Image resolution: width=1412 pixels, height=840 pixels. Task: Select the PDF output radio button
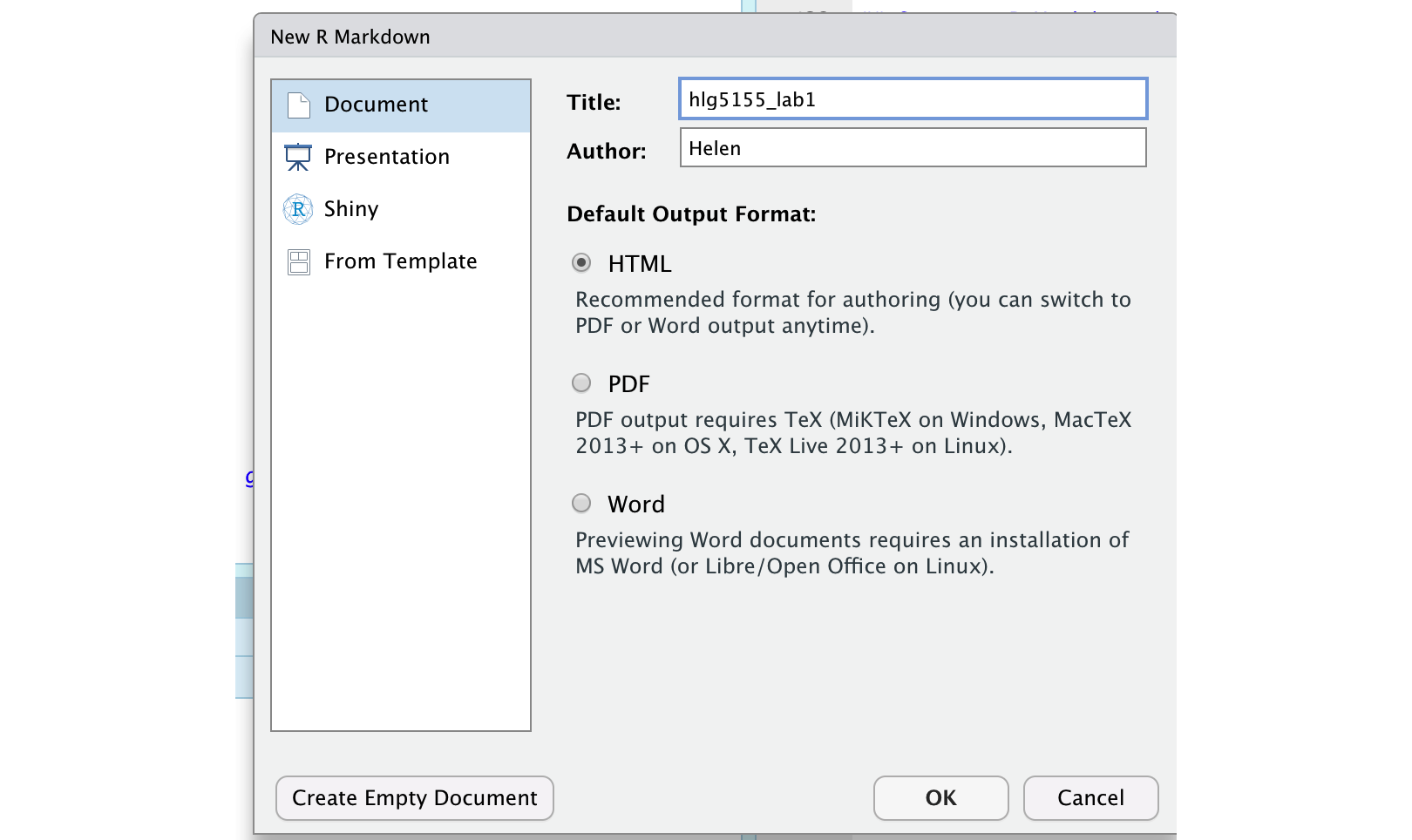click(x=581, y=383)
